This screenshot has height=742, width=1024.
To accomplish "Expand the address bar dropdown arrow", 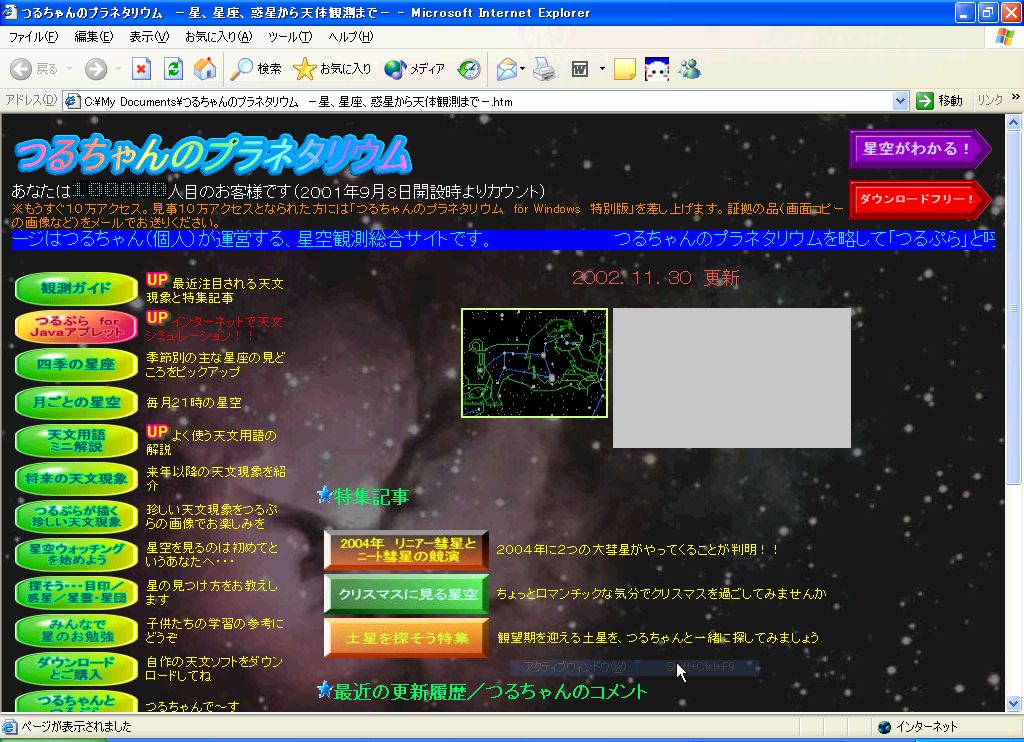I will point(900,101).
